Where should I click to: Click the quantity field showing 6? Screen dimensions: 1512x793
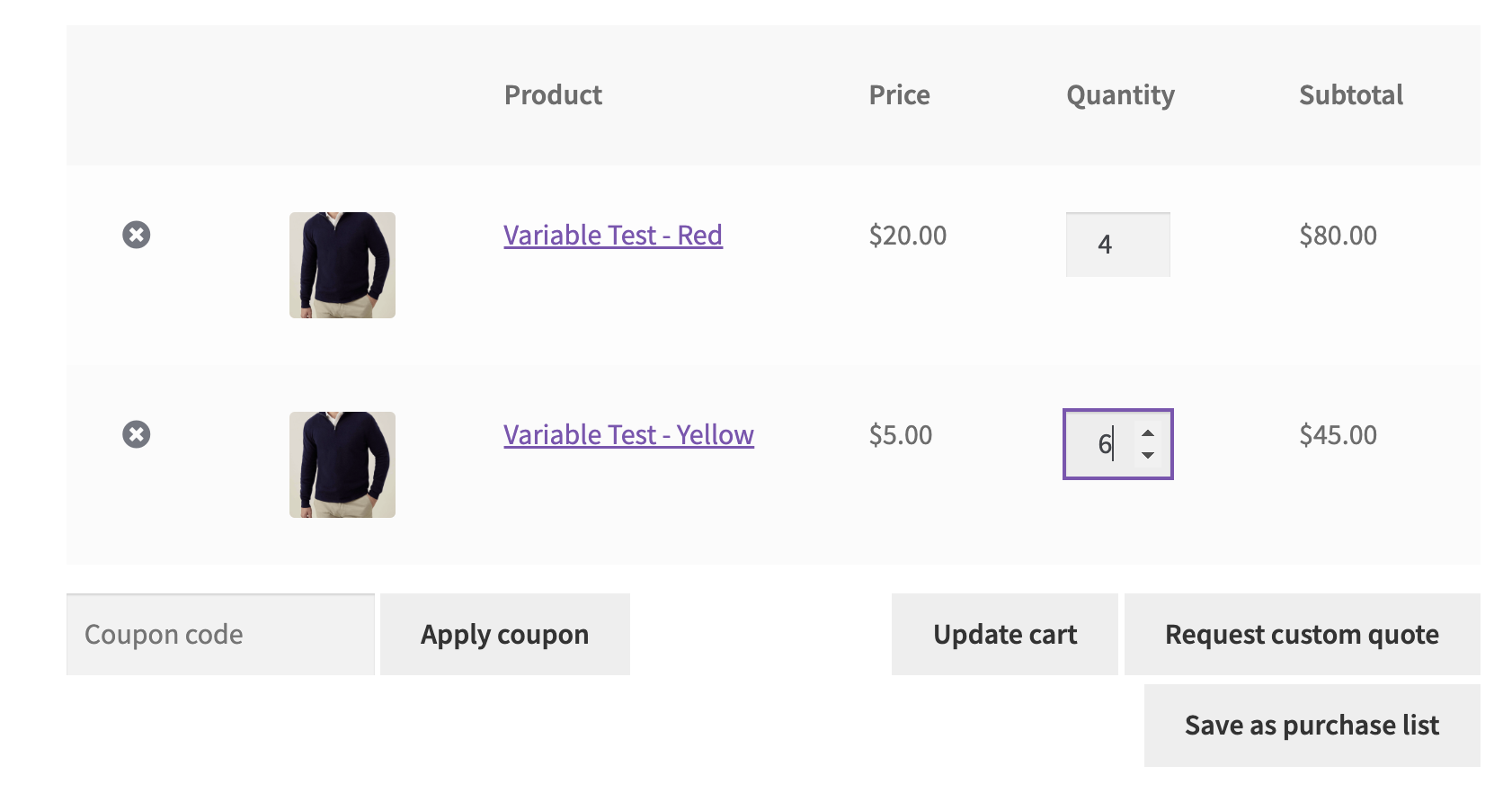1106,443
